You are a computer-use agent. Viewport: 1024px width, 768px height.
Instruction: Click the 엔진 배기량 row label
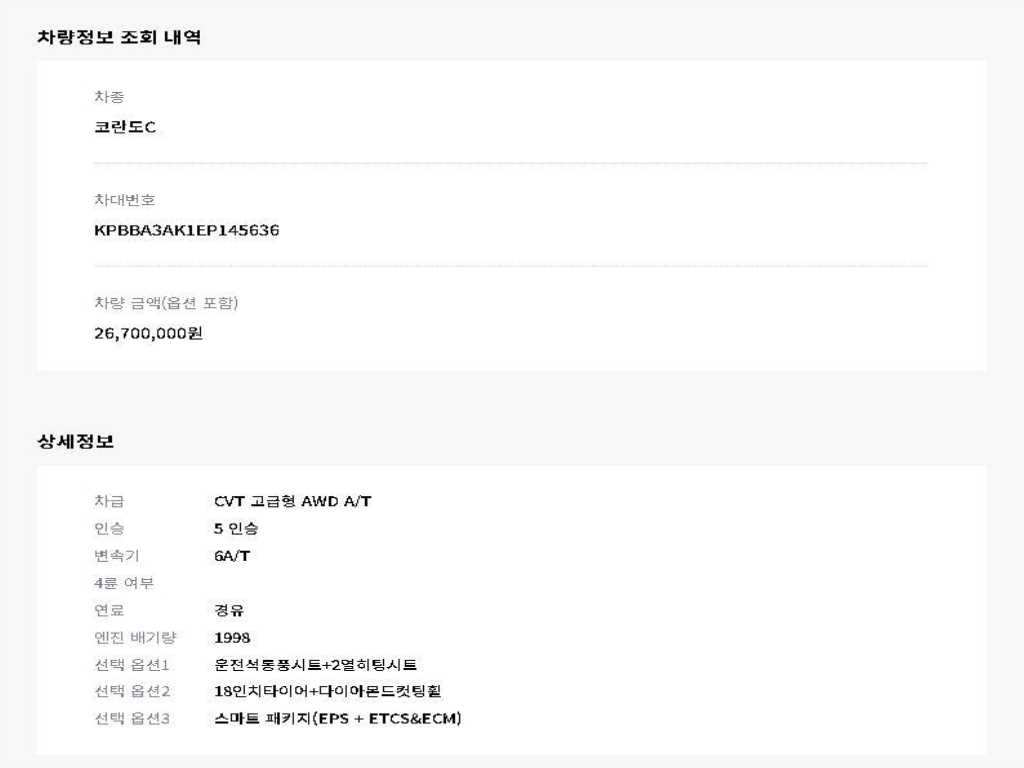click(135, 637)
